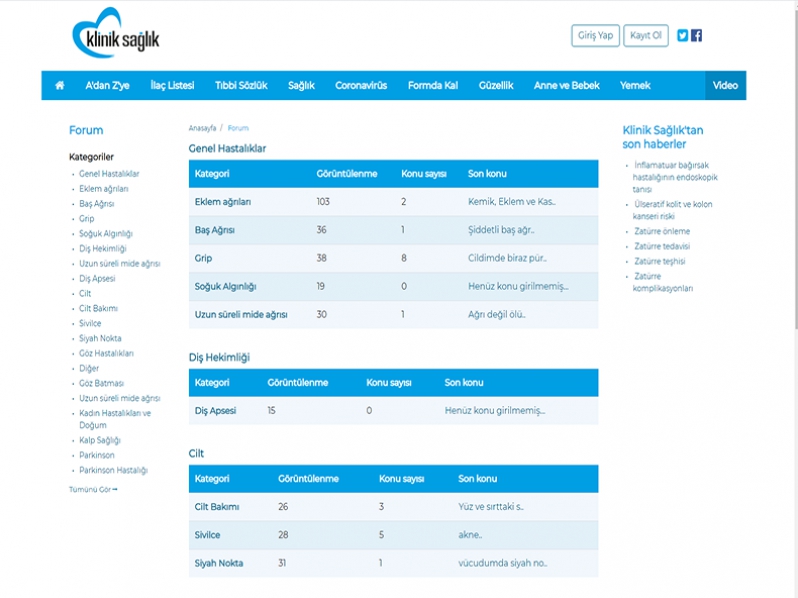Open news 'Ülseratif kolit ve kolon kanseri riski'
Screen dimensions: 798x598
pyautogui.click(x=672, y=210)
